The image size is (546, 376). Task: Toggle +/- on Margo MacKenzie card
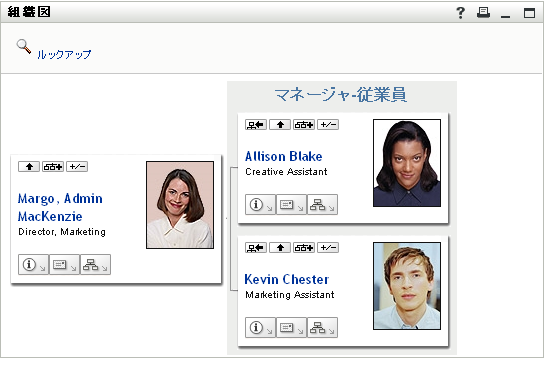pos(77,167)
